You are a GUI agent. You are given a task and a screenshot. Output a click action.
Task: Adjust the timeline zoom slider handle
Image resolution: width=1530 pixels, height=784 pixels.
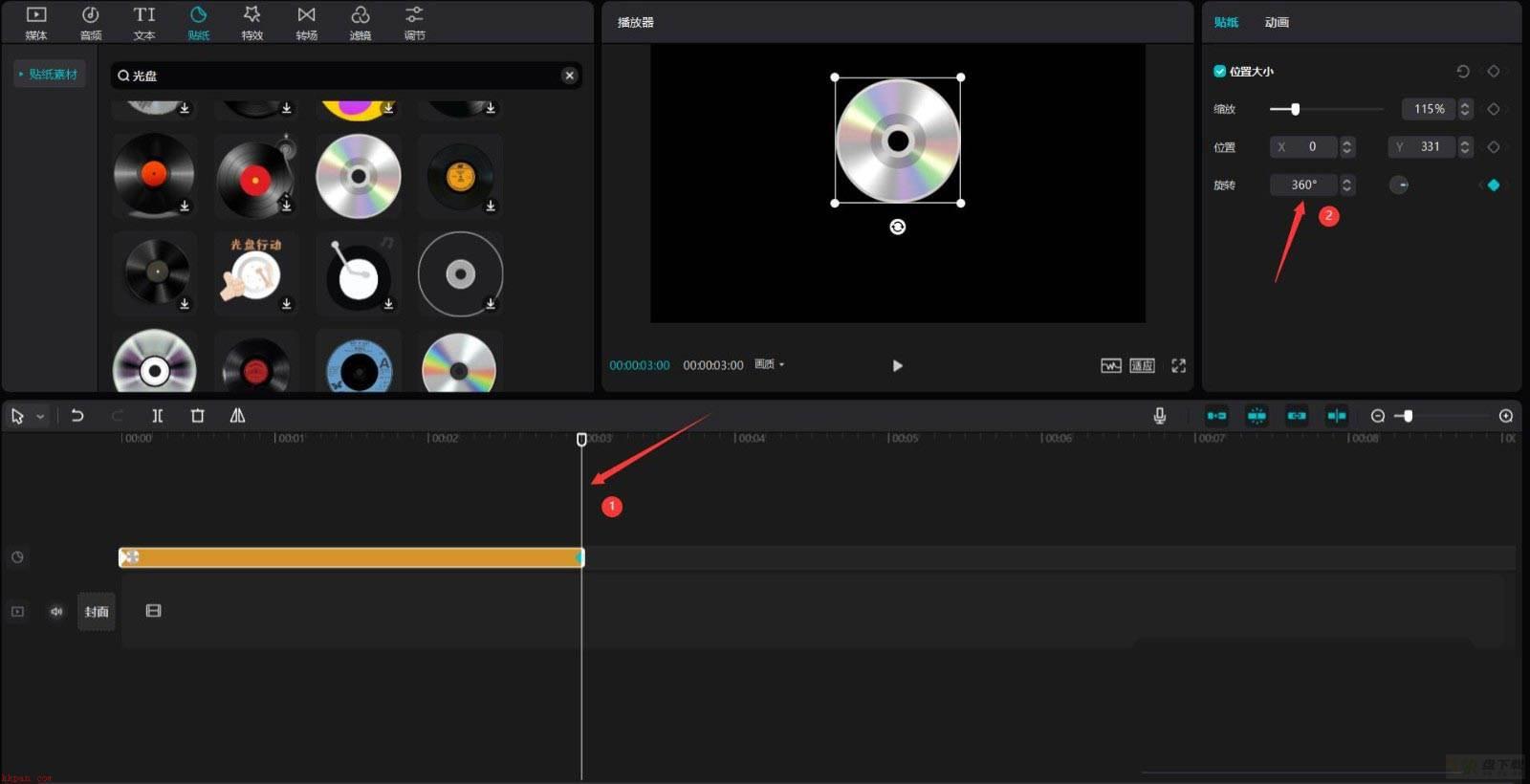coord(1408,416)
